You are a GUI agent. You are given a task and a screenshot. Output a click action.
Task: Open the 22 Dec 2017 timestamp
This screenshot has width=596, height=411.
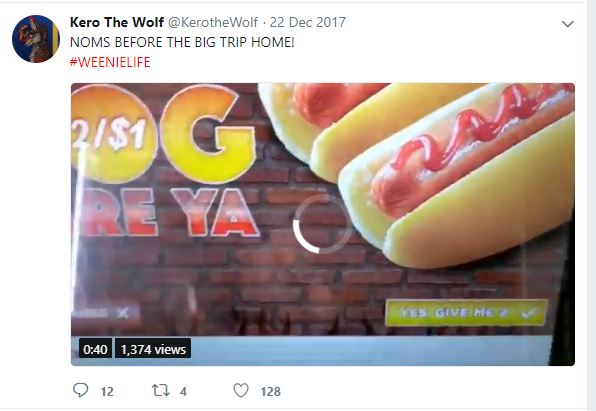coord(308,22)
